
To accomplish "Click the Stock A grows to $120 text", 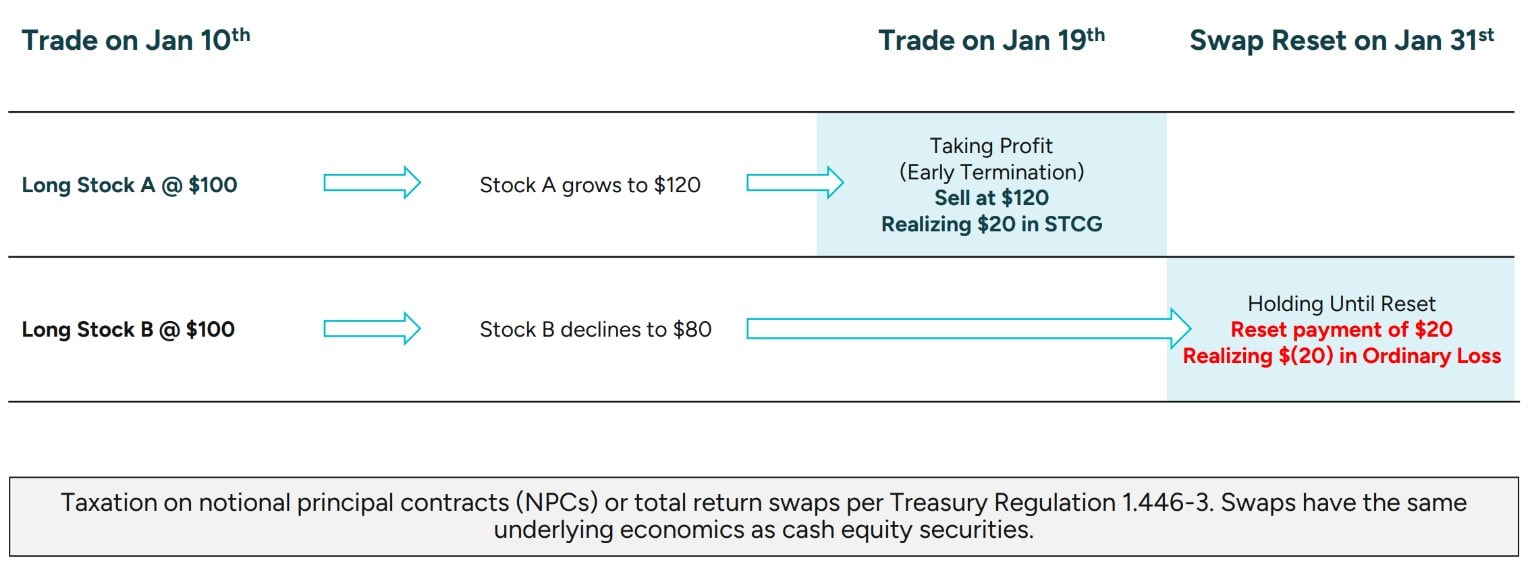I will click(x=590, y=185).
